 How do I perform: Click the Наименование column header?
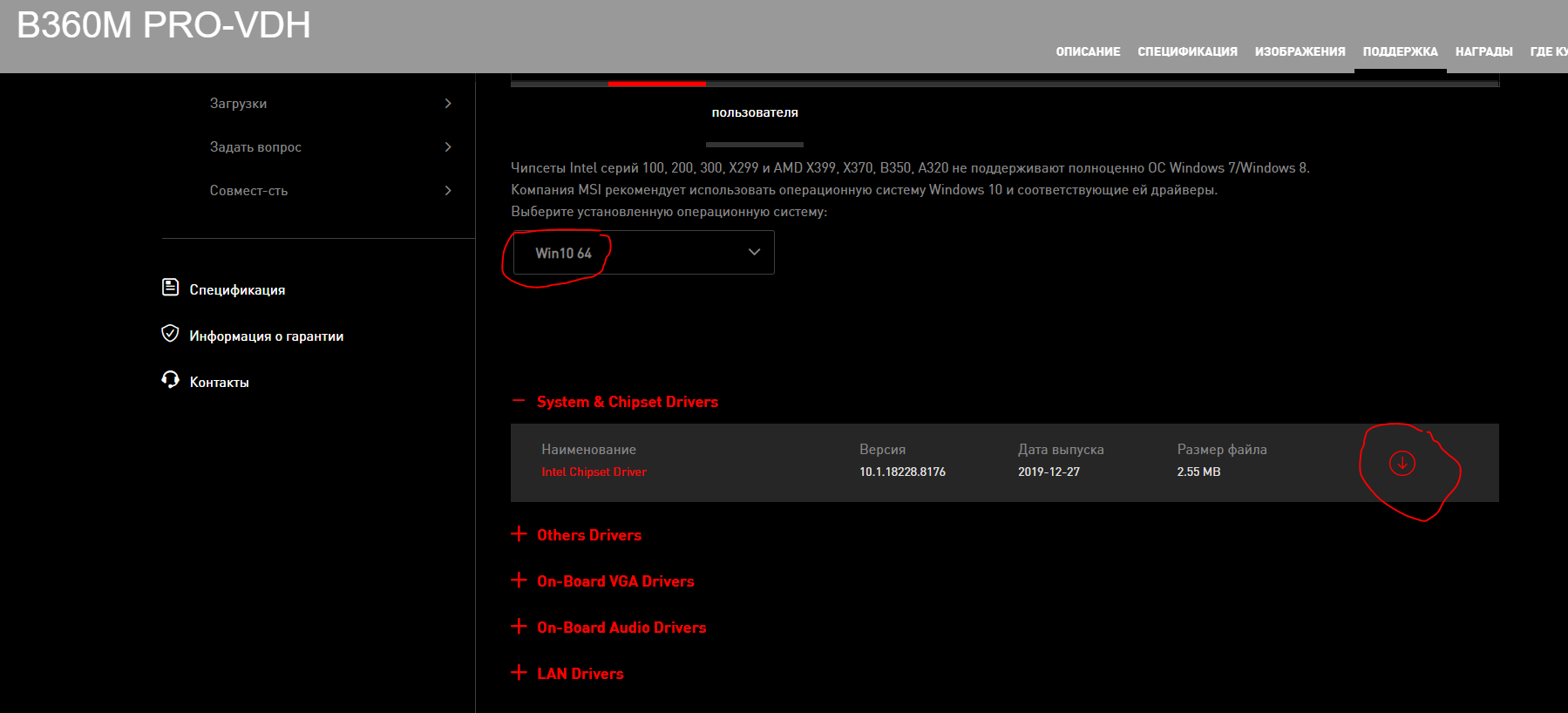point(588,450)
